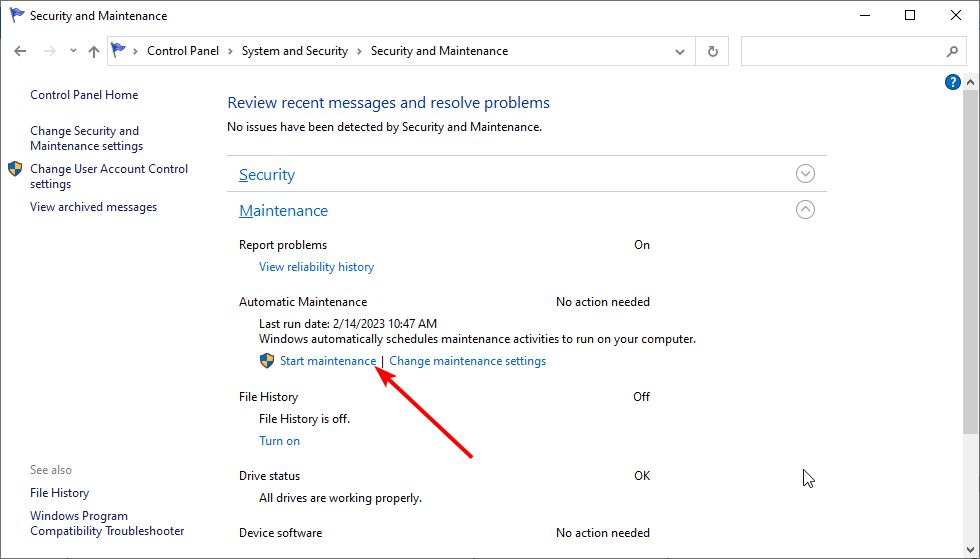
Task: Open the recent locations dropdown arrow
Action: (x=73, y=51)
